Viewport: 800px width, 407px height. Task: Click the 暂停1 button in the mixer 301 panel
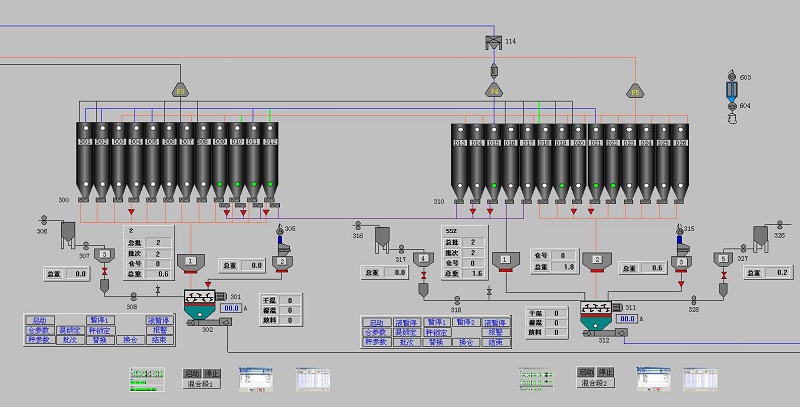tap(100, 320)
